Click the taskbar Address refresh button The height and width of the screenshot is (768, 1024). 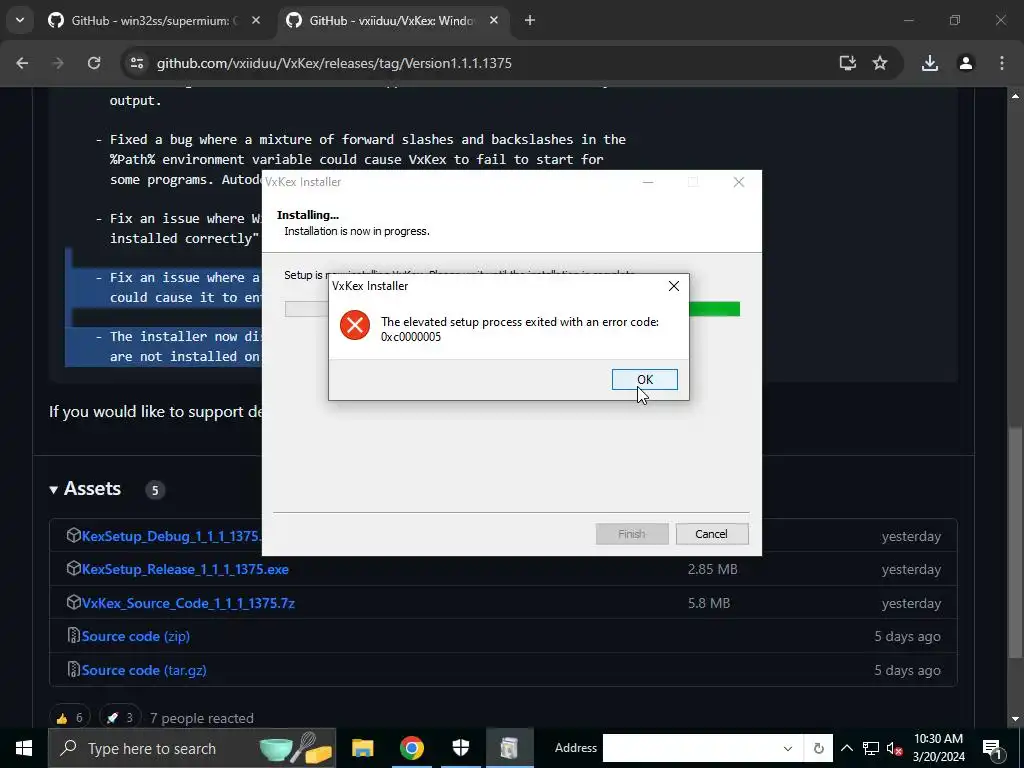819,748
